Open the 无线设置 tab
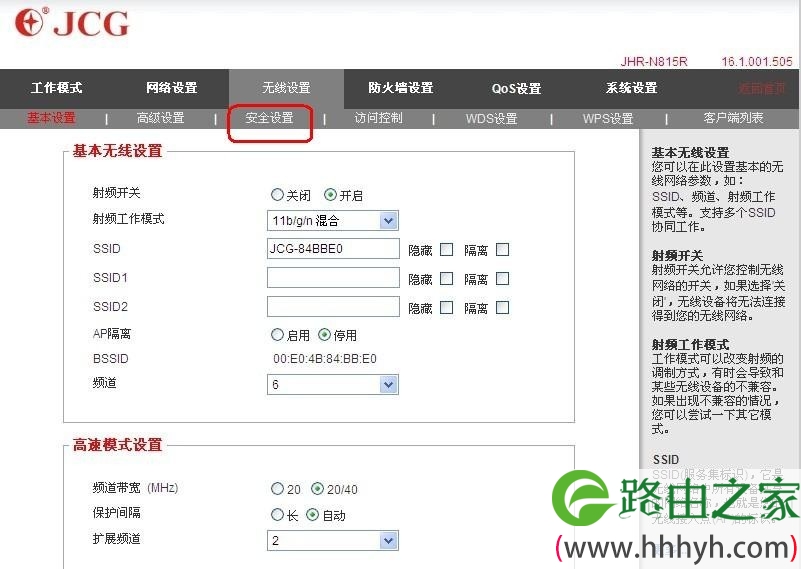 click(x=286, y=88)
